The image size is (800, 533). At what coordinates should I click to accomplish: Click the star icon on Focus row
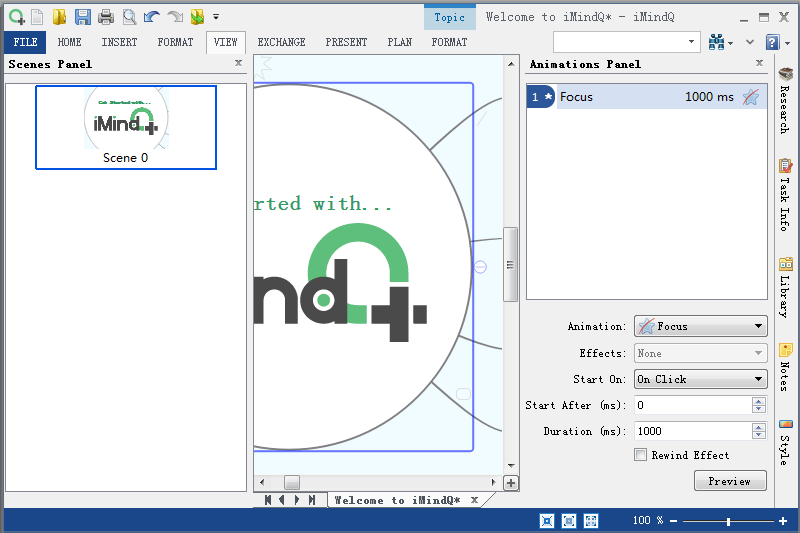[x=751, y=97]
